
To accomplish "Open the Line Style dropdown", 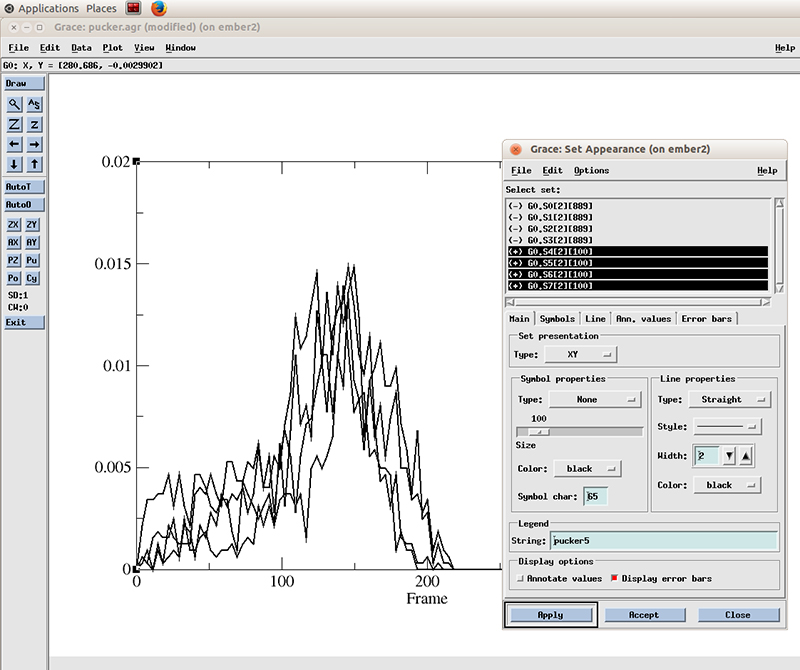I will coord(727,426).
